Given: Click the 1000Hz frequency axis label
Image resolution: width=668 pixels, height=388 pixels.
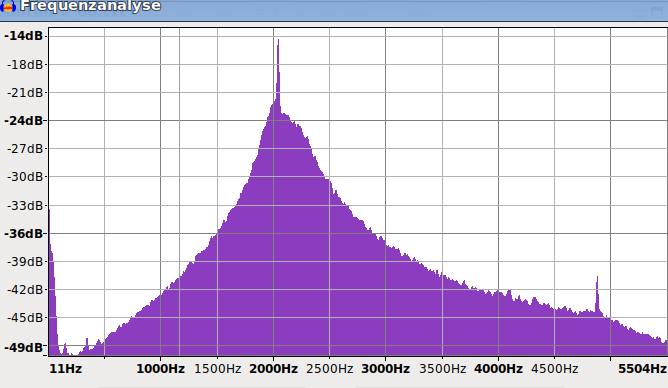Looking at the screenshot, I should 161,369.
